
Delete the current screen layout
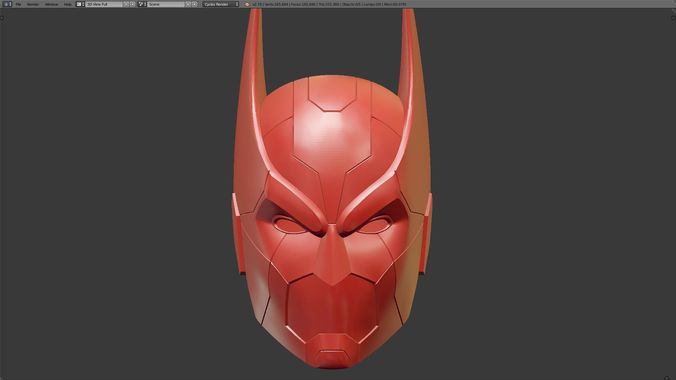coord(132,4)
